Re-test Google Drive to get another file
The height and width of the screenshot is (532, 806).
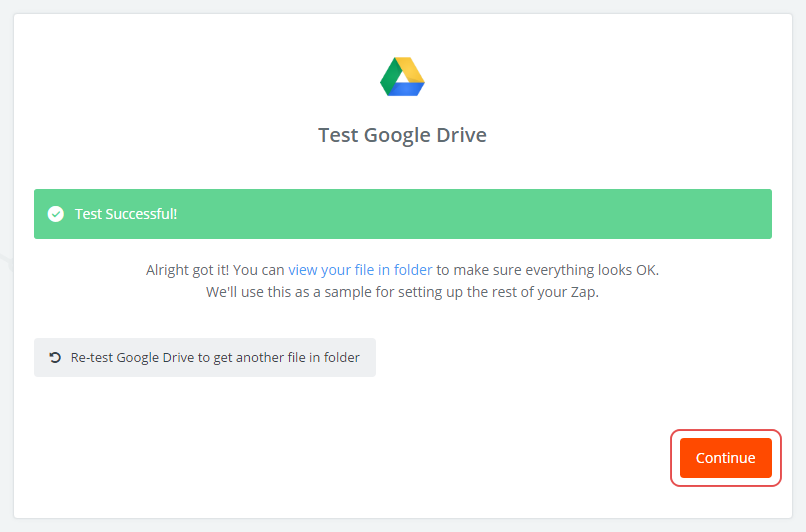205,357
